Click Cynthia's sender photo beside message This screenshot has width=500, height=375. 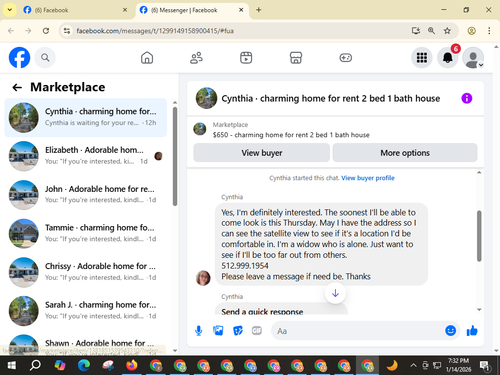(203, 278)
